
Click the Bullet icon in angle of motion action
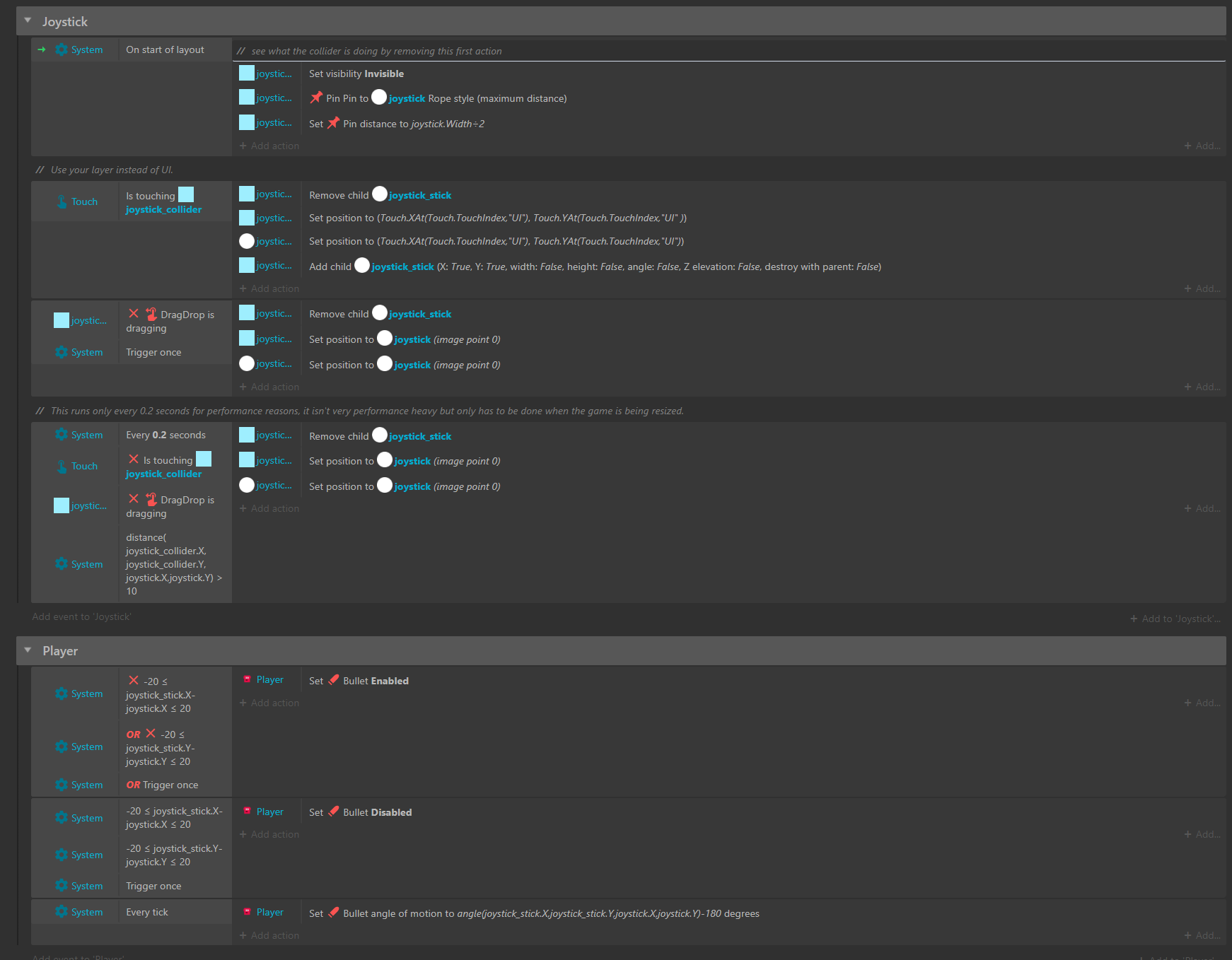click(333, 913)
